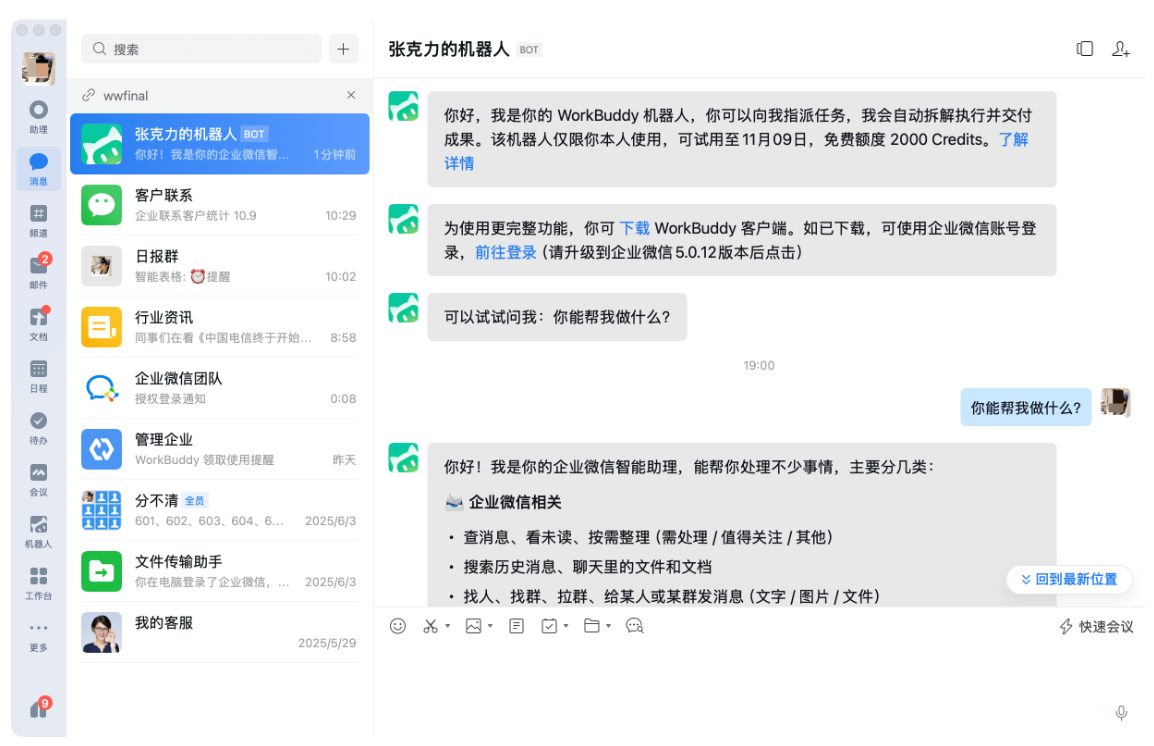Click the microphone voice input icon
This screenshot has width=1154, height=746.
pos(1121,712)
